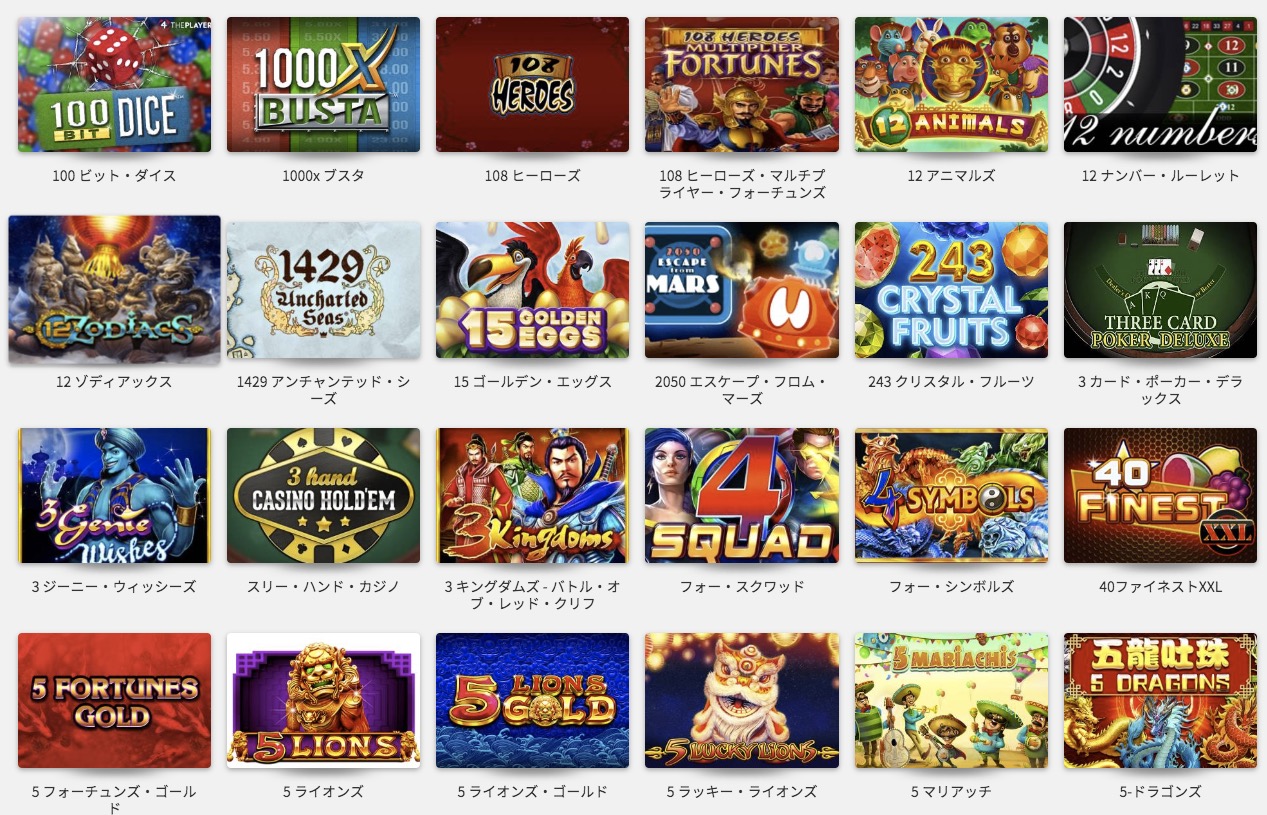1267x815 pixels.
Task: Open 3 Genie Wishes game image
Action: [x=114, y=496]
